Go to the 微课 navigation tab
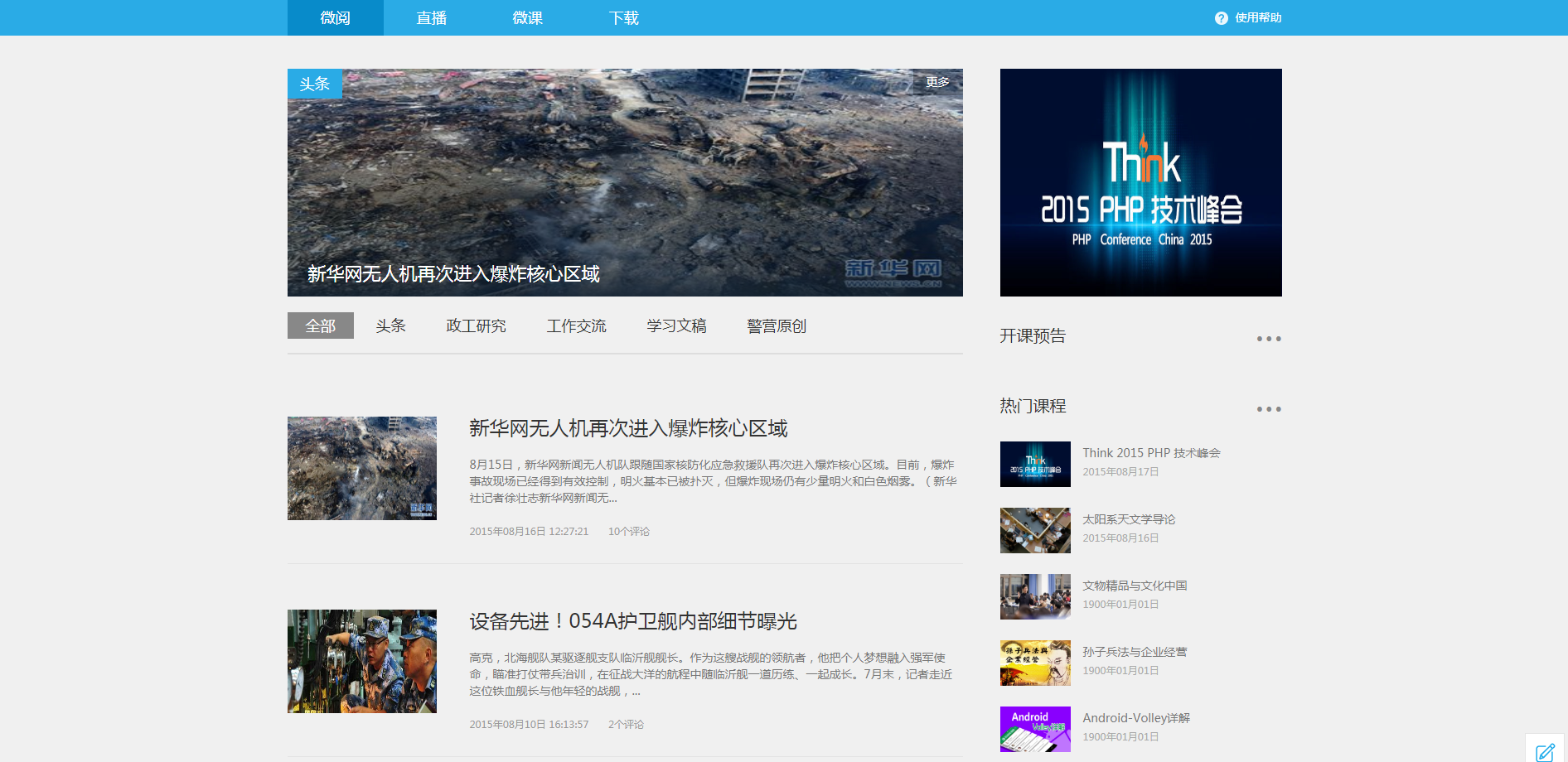 [x=528, y=17]
